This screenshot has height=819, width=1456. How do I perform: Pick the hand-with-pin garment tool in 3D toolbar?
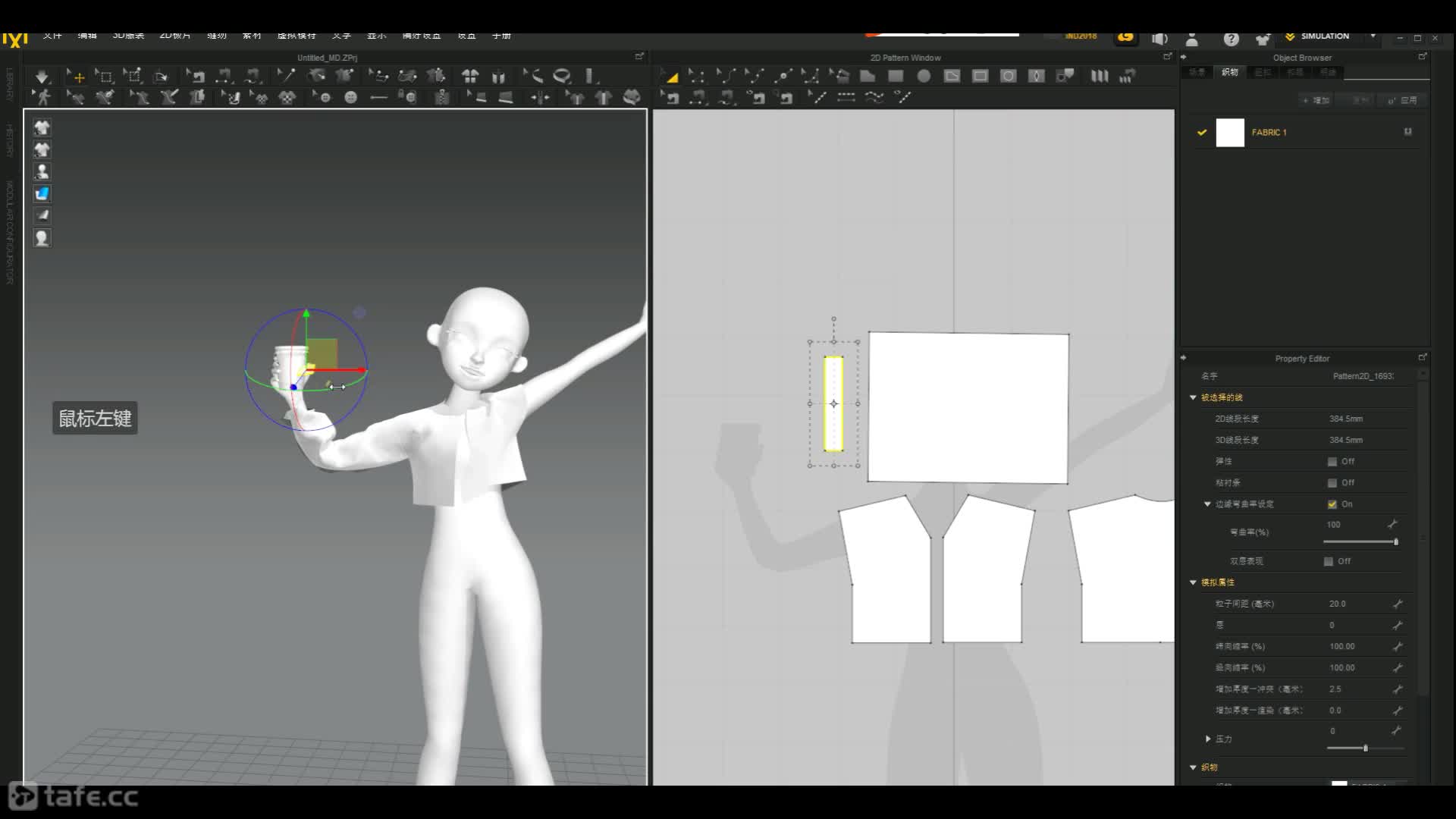click(x=316, y=76)
